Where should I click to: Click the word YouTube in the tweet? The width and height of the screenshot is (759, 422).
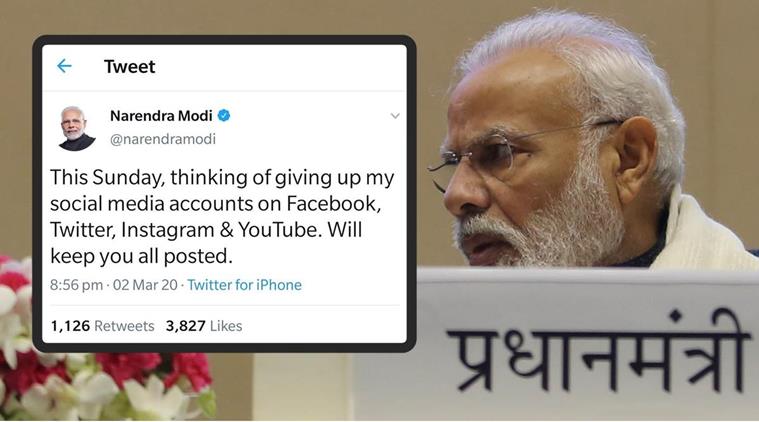point(280,230)
